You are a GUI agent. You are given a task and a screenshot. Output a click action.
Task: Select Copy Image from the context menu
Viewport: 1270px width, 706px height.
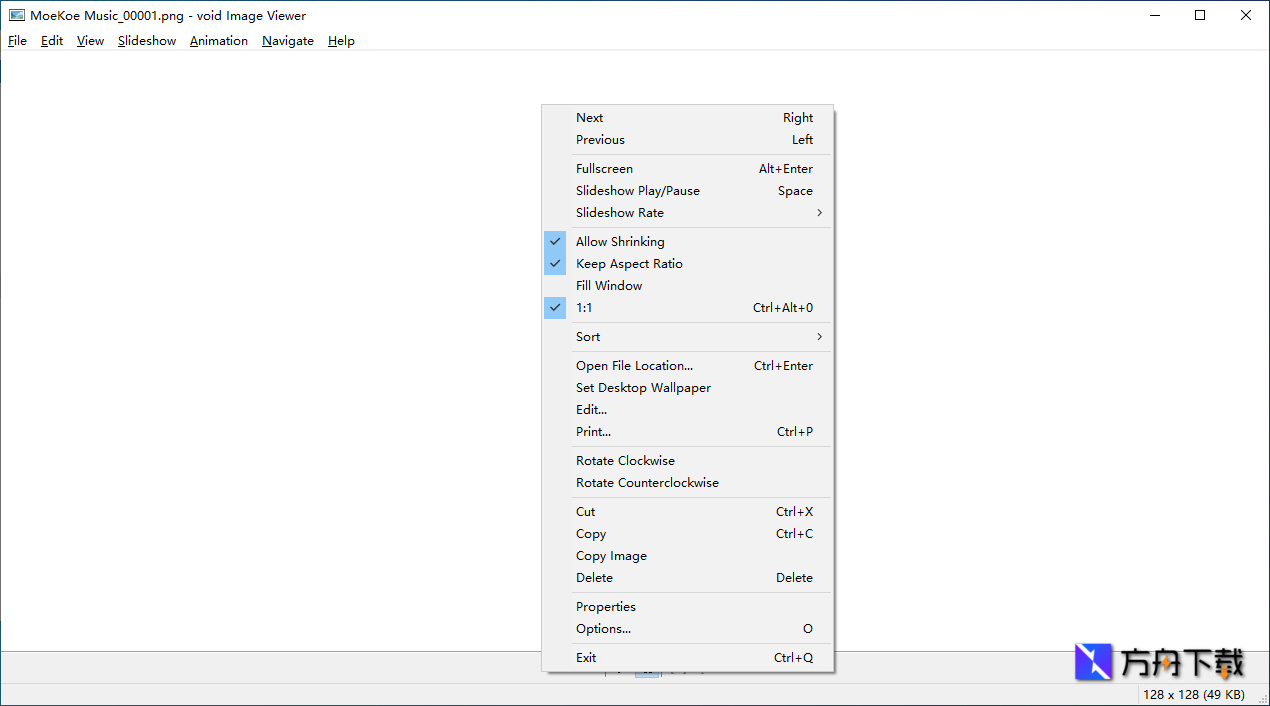tap(611, 556)
